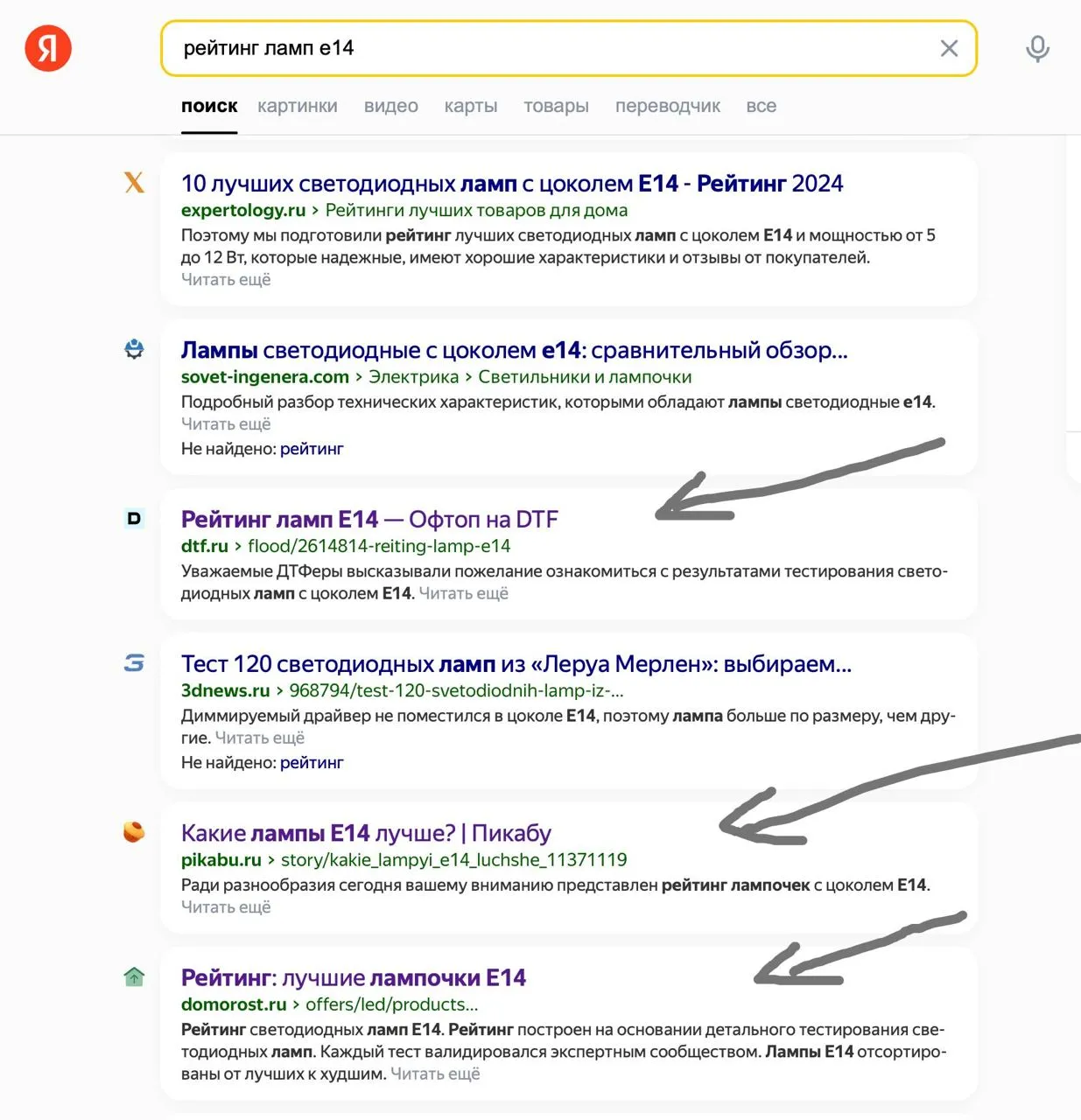Click the DTF site favicon
This screenshot has width=1081, height=1120.
point(134,518)
